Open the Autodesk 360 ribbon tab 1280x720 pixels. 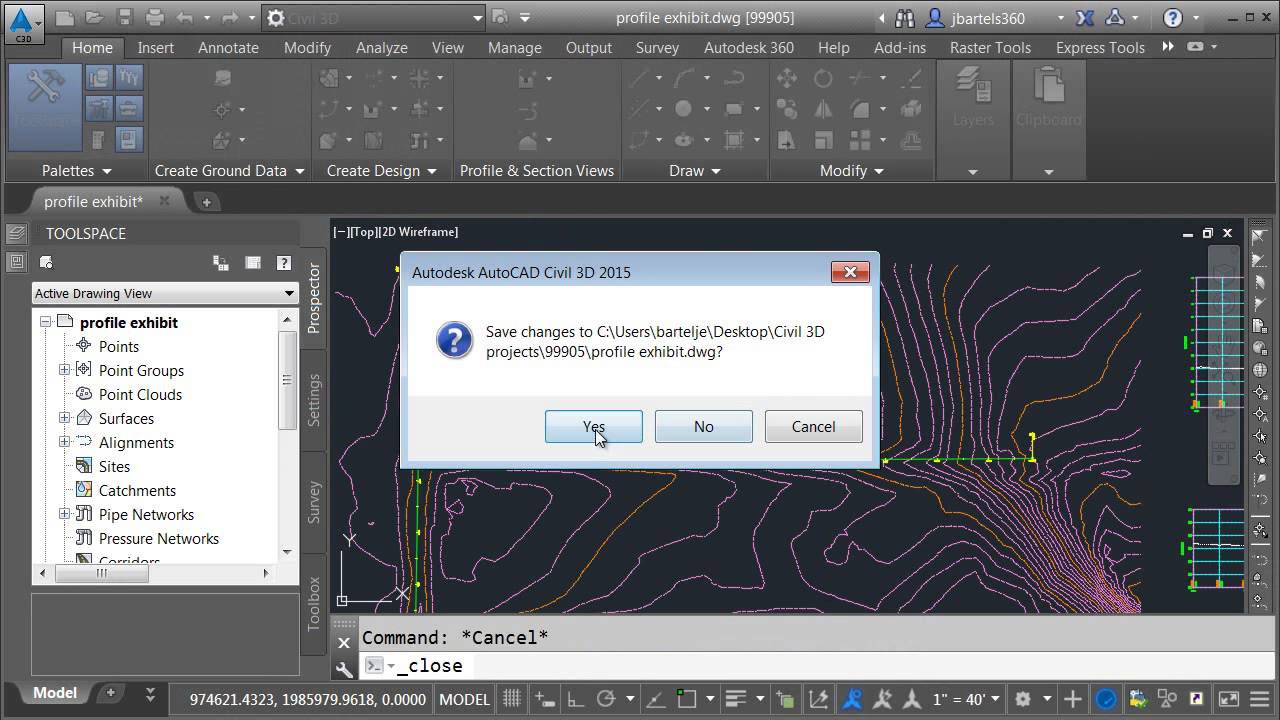pos(748,47)
